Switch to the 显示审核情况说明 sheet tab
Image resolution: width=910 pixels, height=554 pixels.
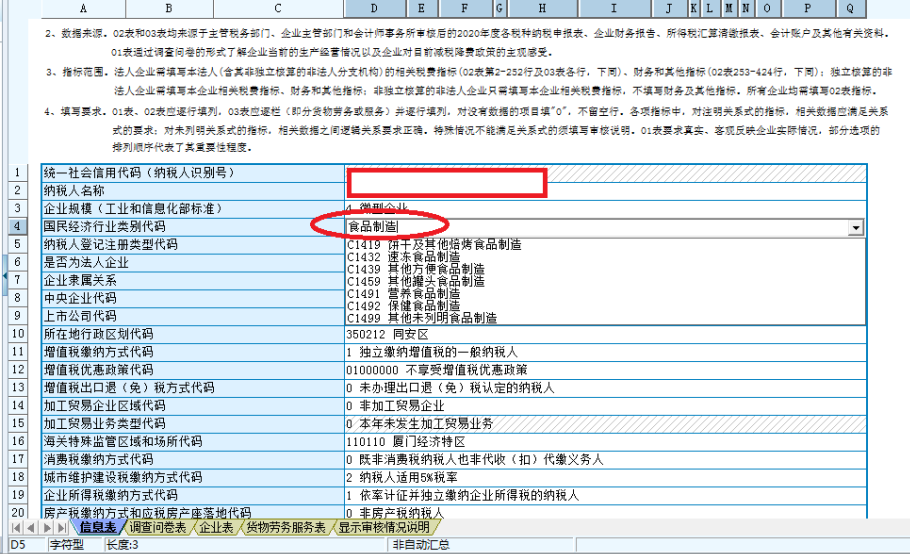point(384,527)
